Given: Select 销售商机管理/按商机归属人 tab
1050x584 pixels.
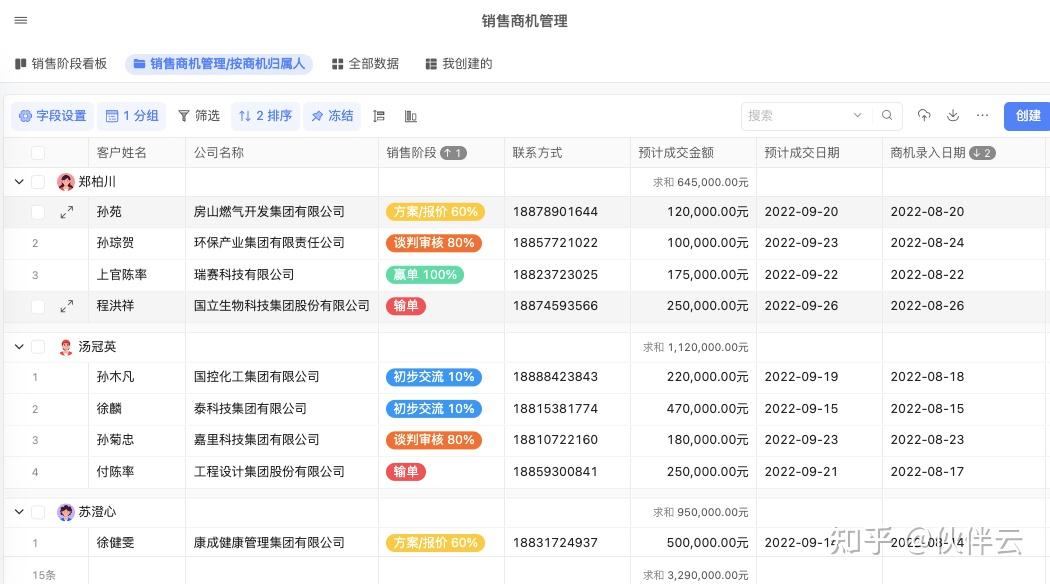Looking at the screenshot, I should (219, 64).
